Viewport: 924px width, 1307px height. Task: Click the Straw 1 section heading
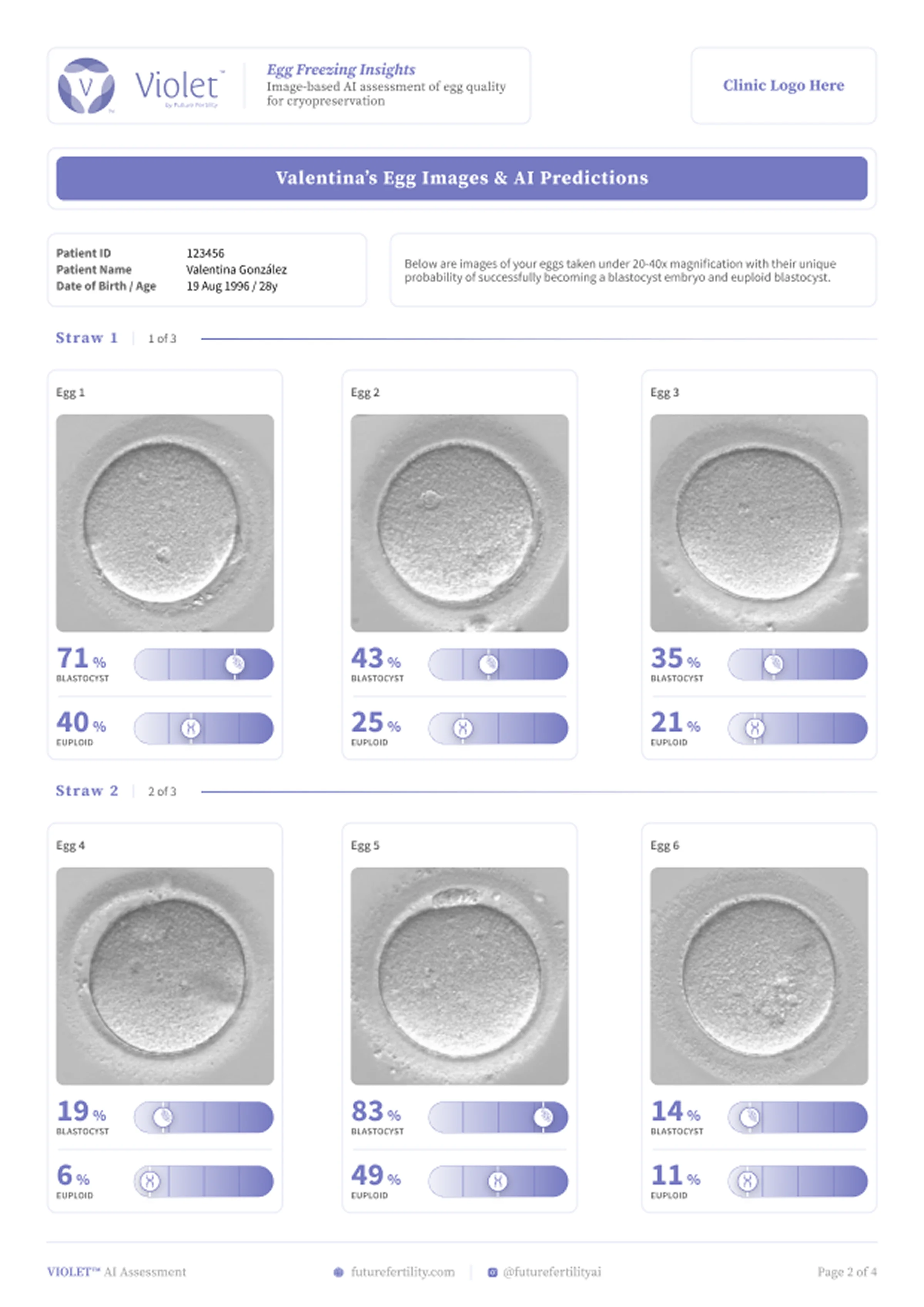click(87, 338)
